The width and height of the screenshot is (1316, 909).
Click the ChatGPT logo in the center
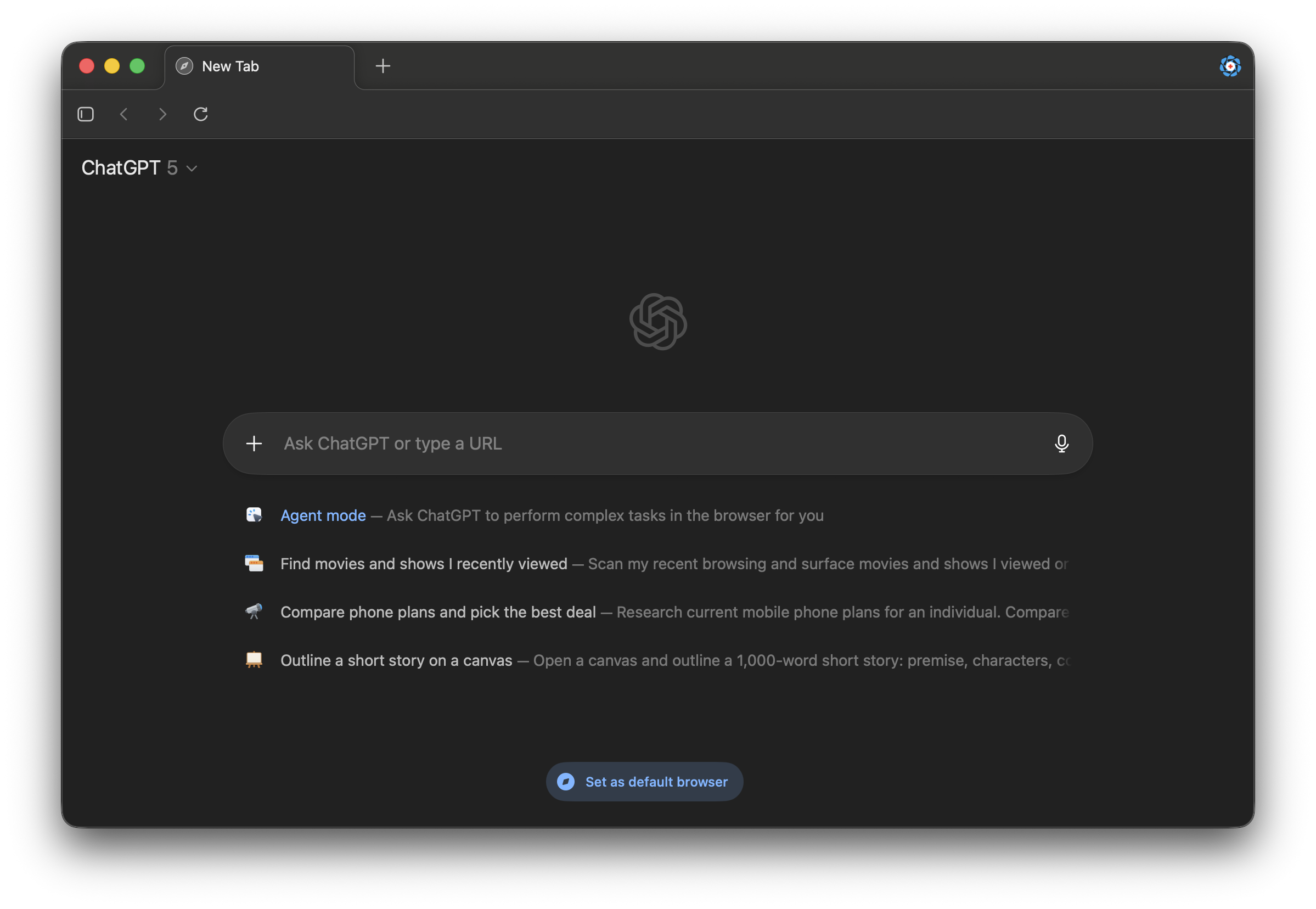pyautogui.click(x=657, y=322)
